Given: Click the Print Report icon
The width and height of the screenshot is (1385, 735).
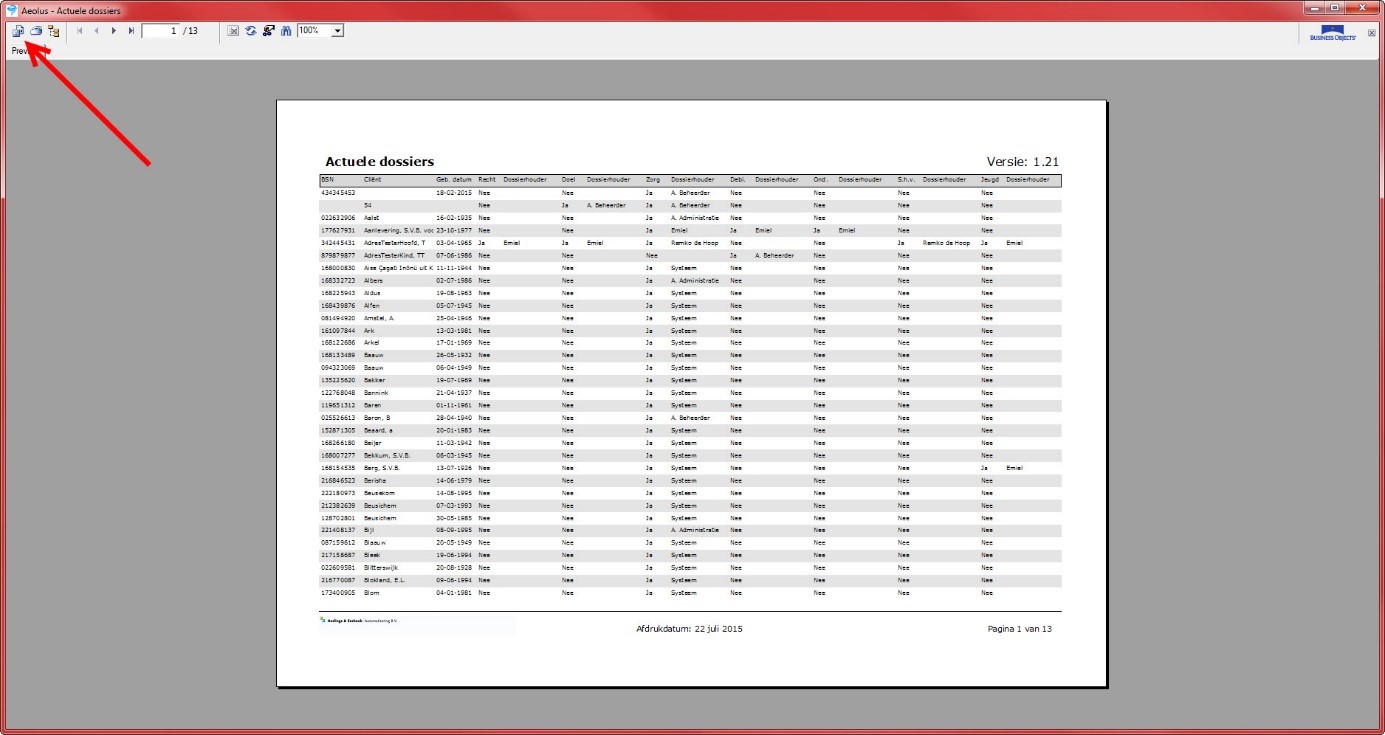Looking at the screenshot, I should coord(35,31).
